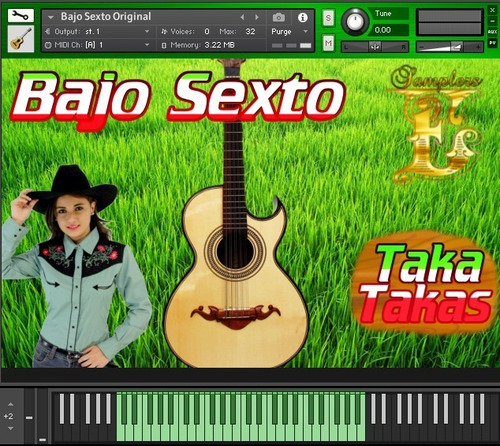The width and height of the screenshot is (500, 446).
Task: Go to next instrument preset arrow
Action: coord(257,17)
